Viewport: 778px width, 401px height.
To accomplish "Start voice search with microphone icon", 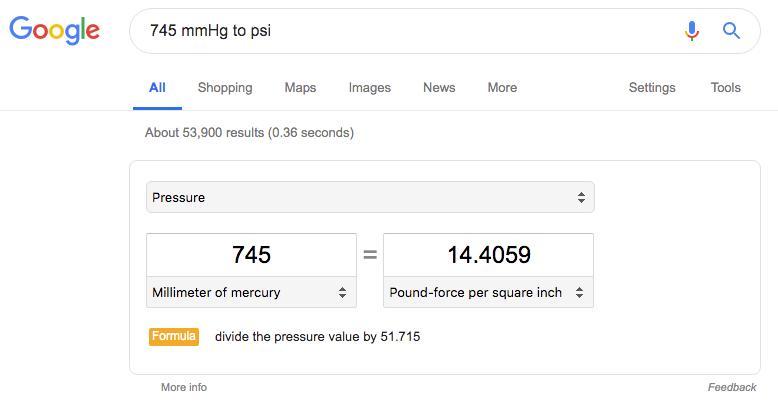I will [691, 31].
